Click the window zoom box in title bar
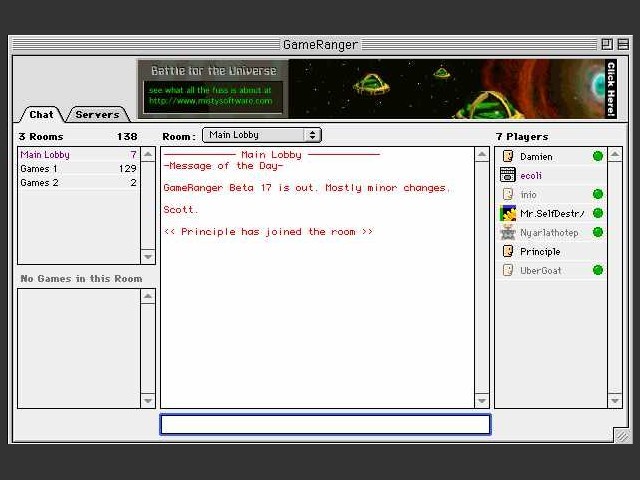Image resolution: width=640 pixels, height=480 pixels. click(607, 44)
